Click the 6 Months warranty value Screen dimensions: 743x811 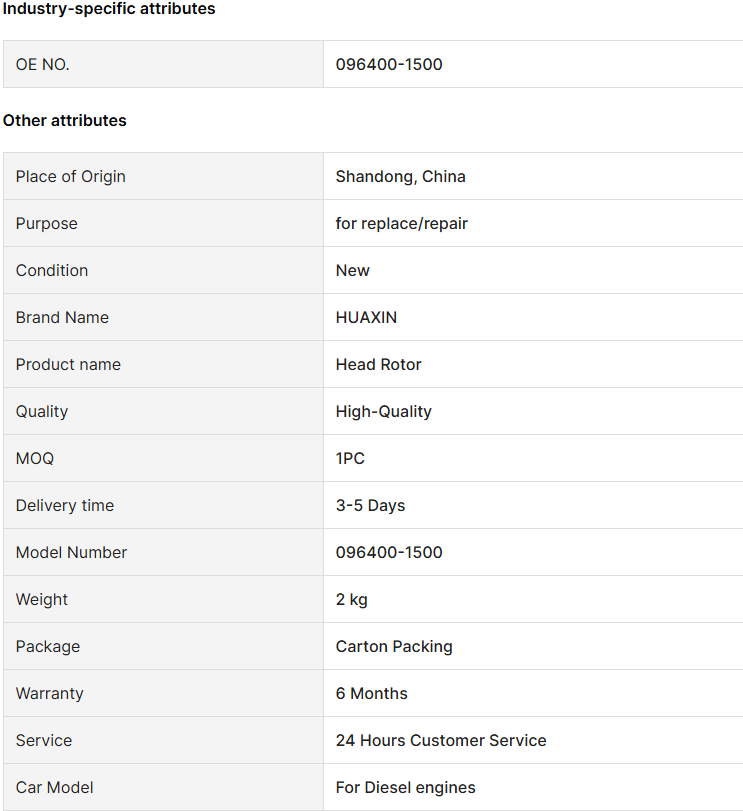371,694
